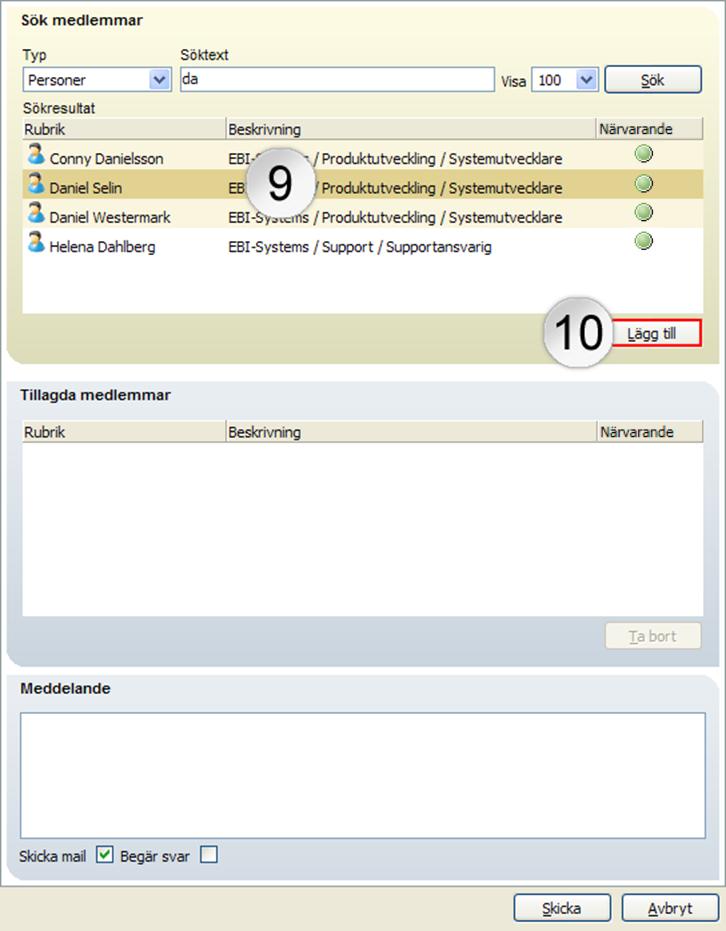Open the Typ dropdown showing Personer
Image resolution: width=726 pixels, height=931 pixels.
(x=97, y=80)
